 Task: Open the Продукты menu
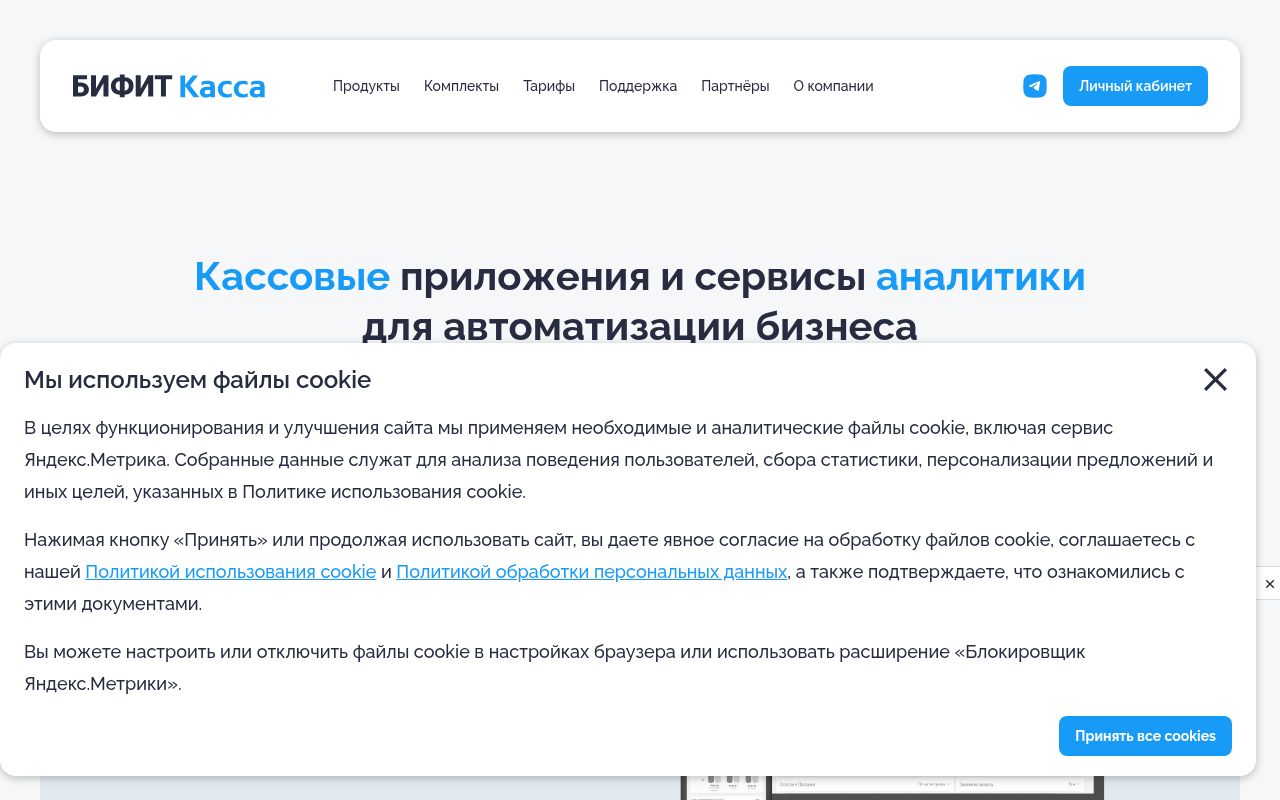point(366,86)
